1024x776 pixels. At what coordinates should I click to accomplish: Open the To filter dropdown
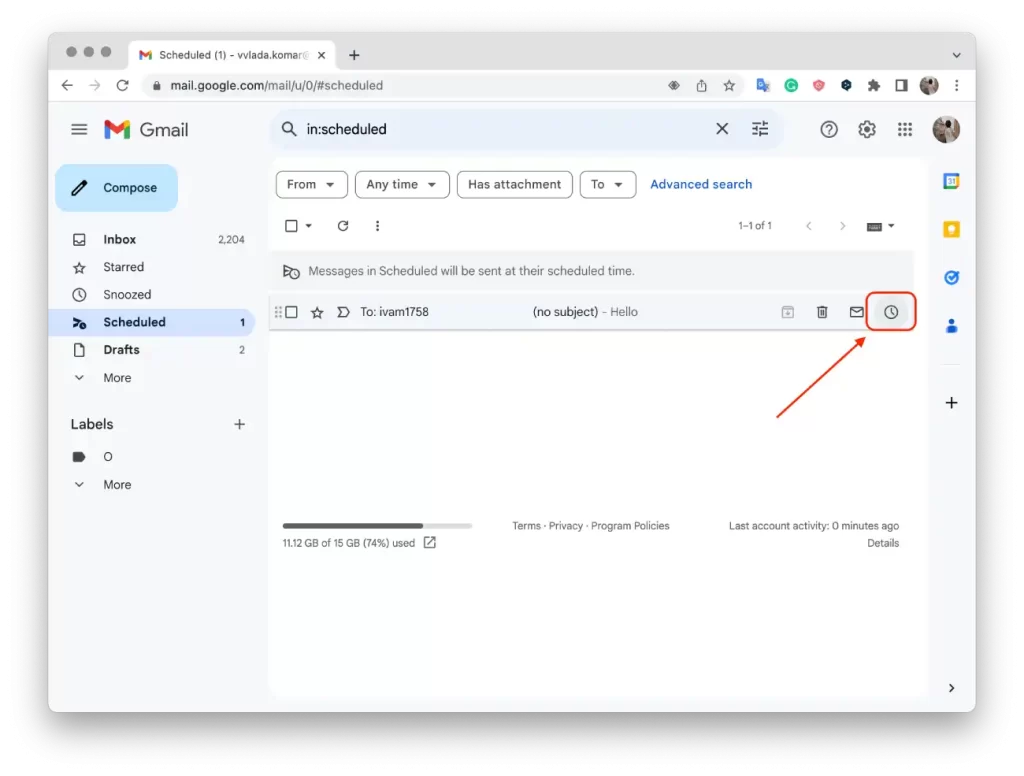point(608,185)
